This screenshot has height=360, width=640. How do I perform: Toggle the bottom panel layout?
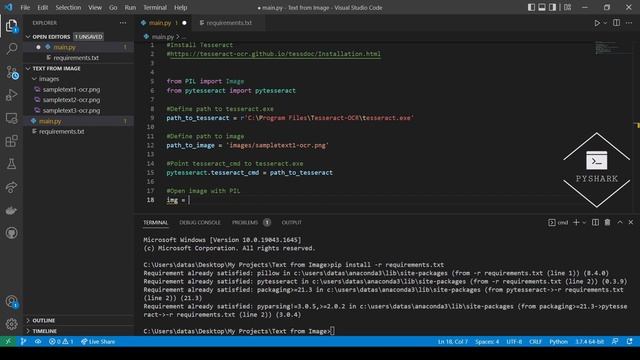tap(542, 7)
